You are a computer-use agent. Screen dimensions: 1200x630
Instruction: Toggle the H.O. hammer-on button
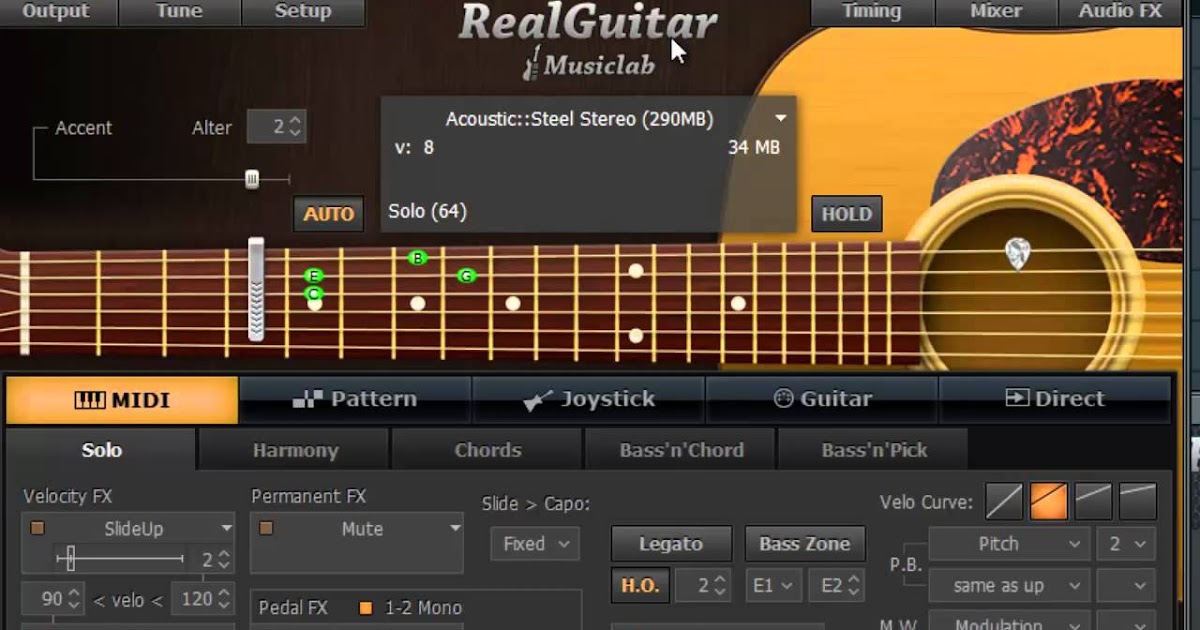(639, 585)
